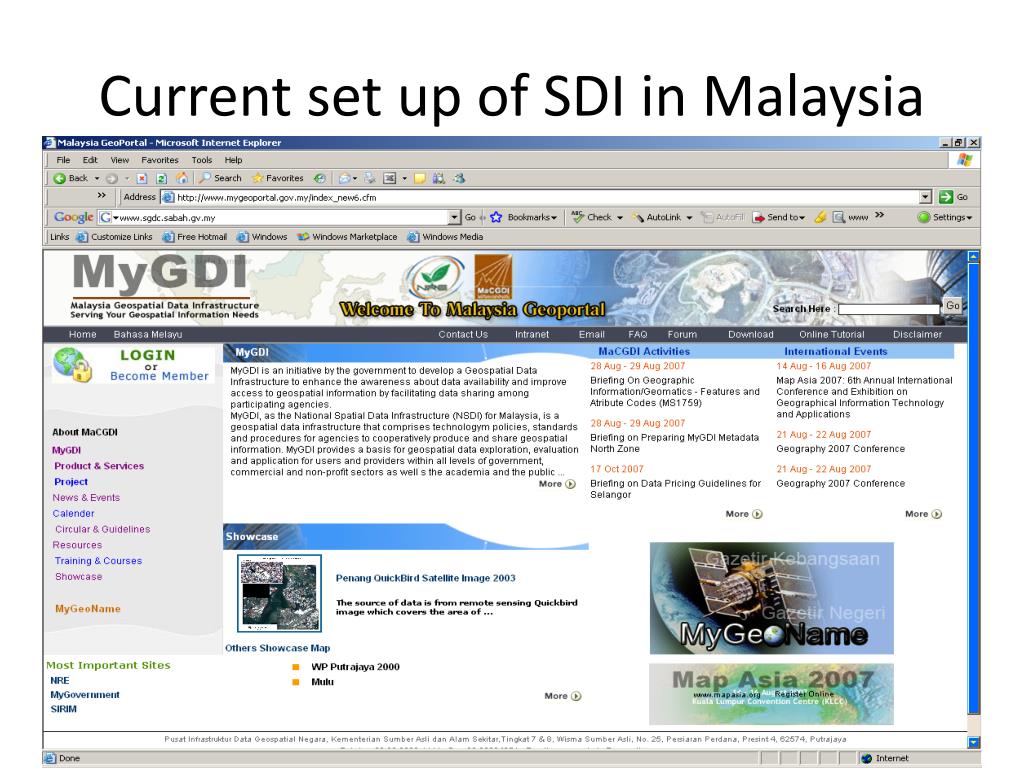Viewport: 1024px width, 768px height.
Task: Click the Google toolbar logo
Action: pos(73,217)
